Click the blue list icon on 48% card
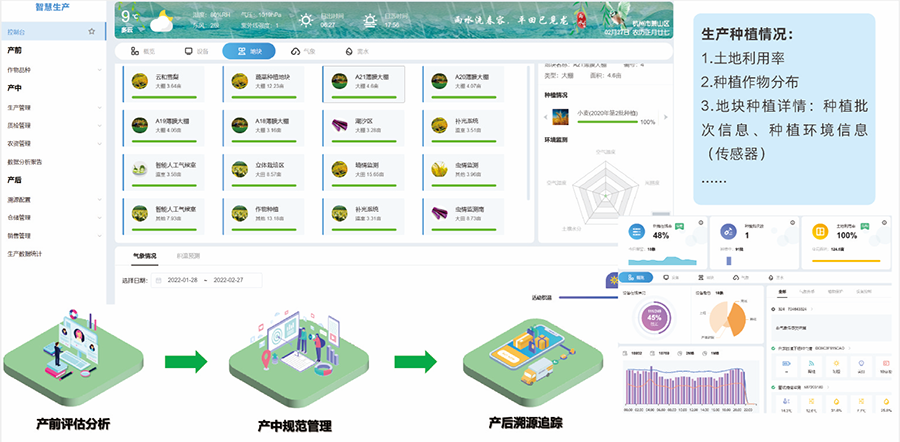Viewport: 900px width, 442px height. coord(636,231)
